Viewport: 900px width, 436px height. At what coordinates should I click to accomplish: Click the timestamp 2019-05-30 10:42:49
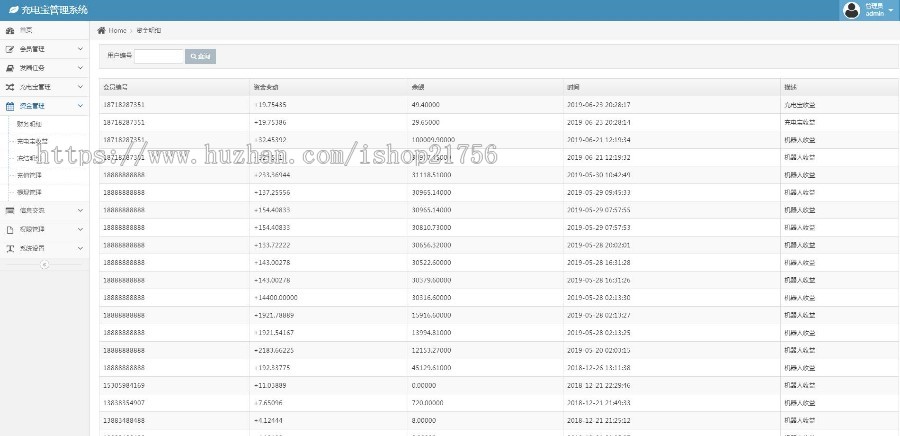[x=599, y=175]
